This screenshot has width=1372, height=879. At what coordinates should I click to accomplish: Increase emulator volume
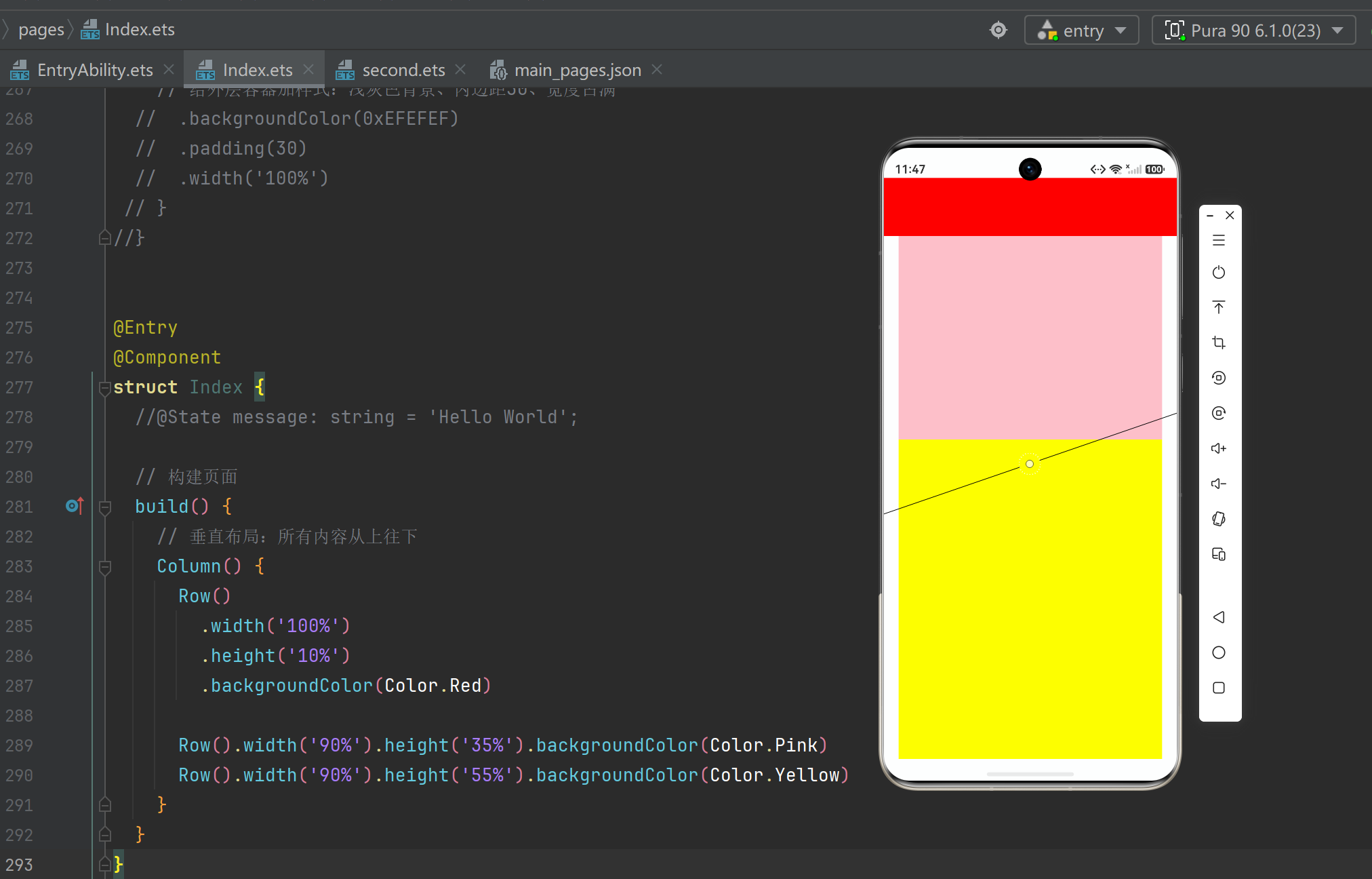pyautogui.click(x=1218, y=448)
